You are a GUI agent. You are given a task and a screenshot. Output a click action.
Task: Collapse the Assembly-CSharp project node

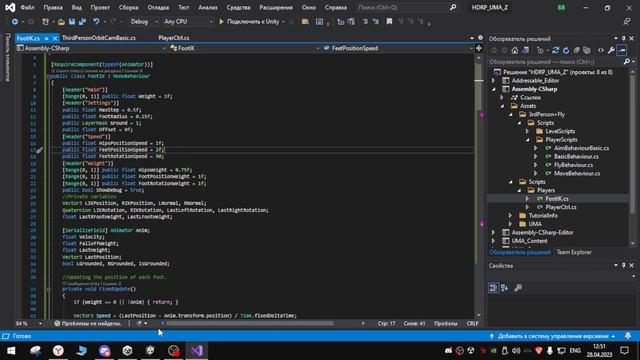point(493,89)
